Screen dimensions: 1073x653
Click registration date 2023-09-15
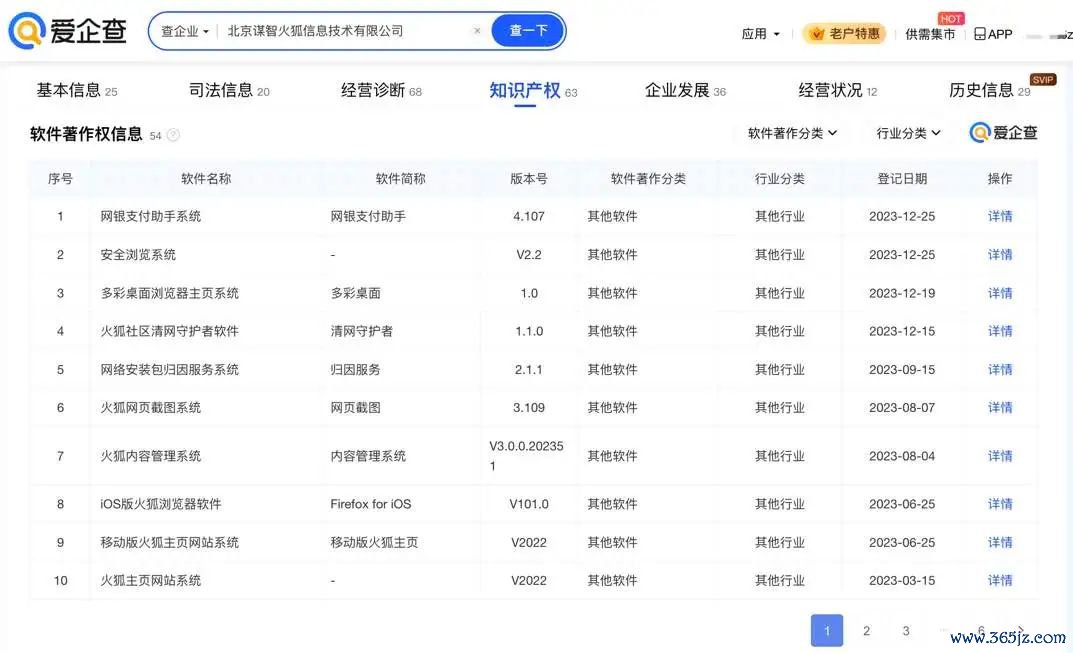[x=902, y=370]
